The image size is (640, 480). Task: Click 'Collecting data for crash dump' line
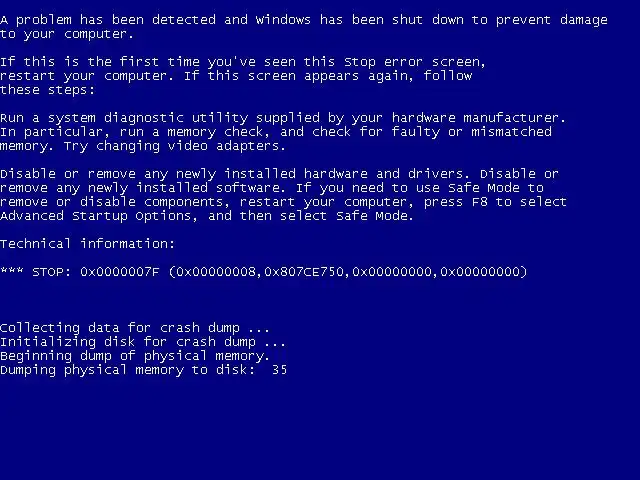pos(135,328)
